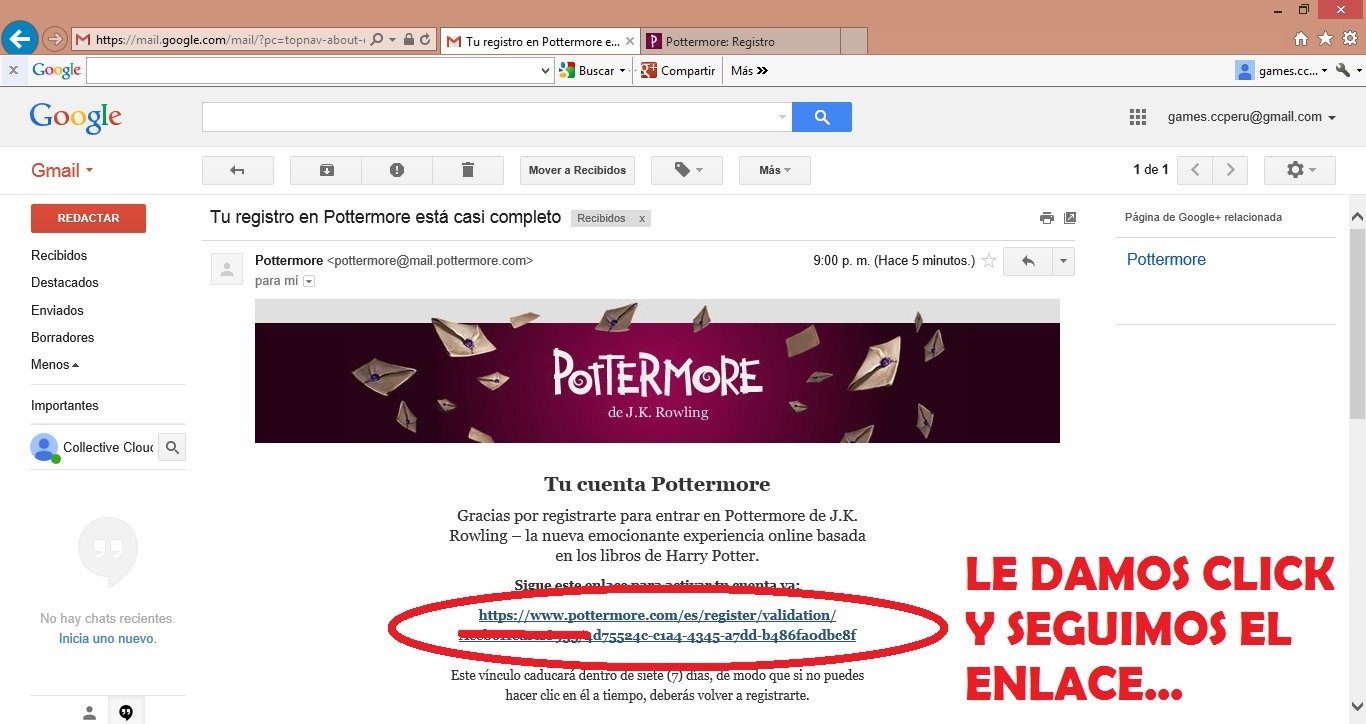Open the Importantes folder

point(65,406)
